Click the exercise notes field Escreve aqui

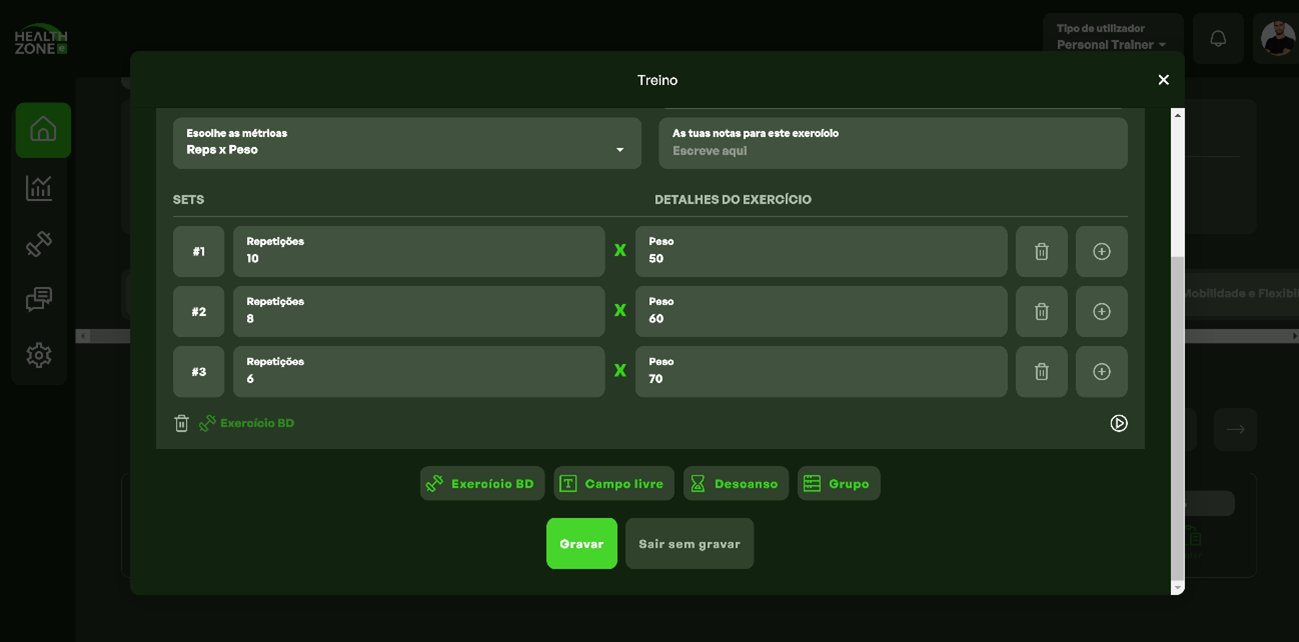point(893,143)
